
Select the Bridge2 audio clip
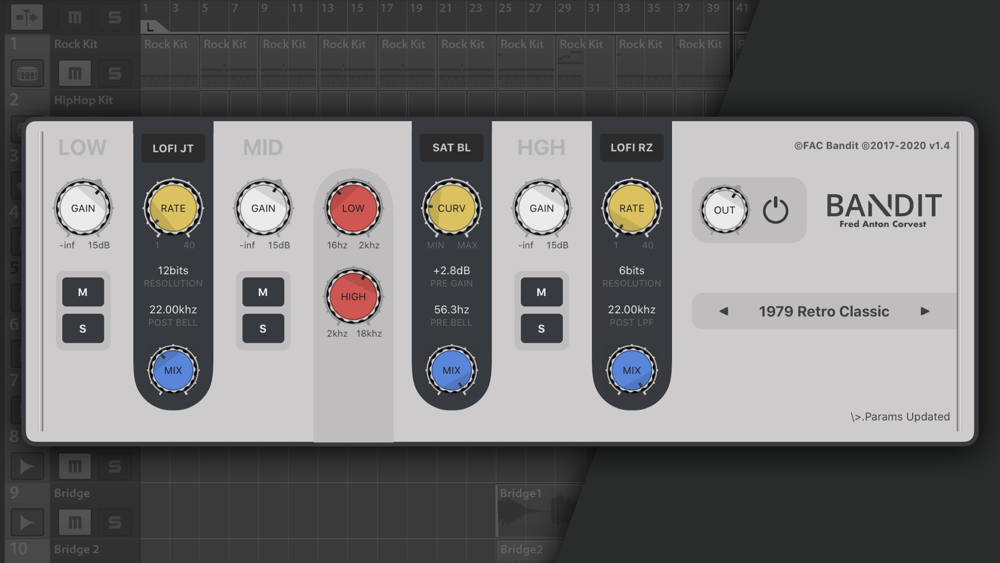point(527,552)
